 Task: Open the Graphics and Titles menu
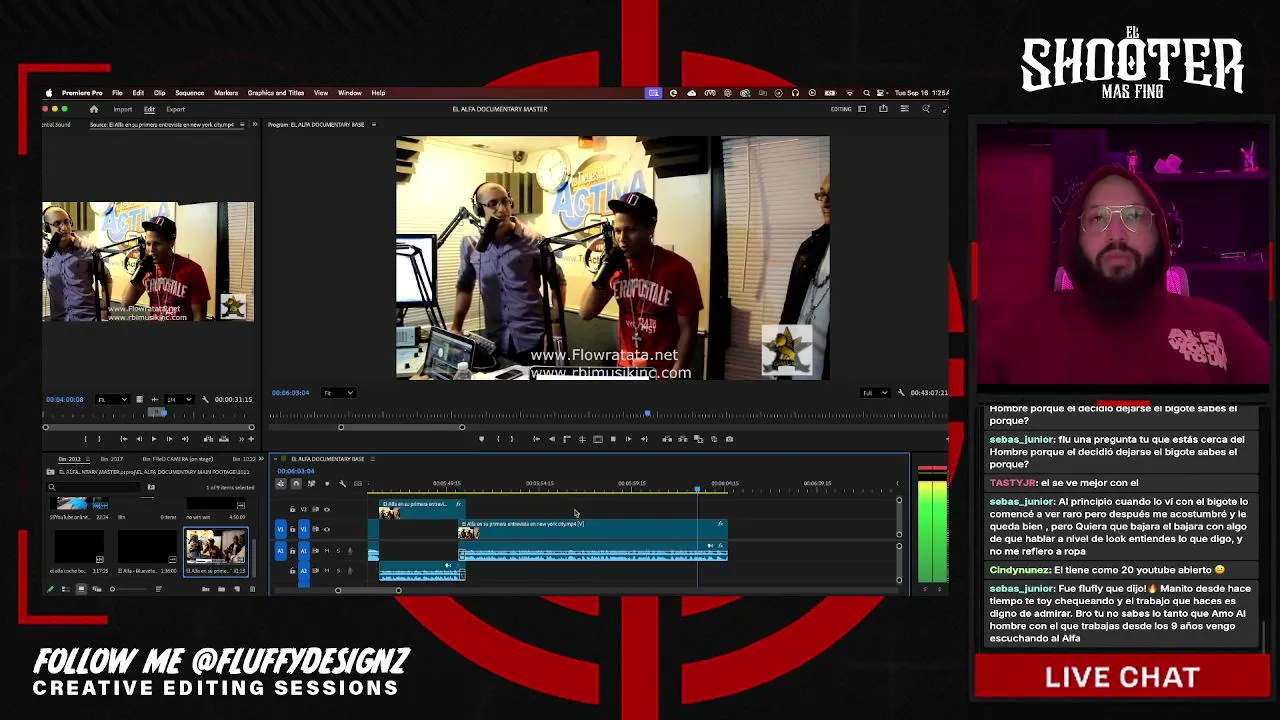(x=276, y=93)
